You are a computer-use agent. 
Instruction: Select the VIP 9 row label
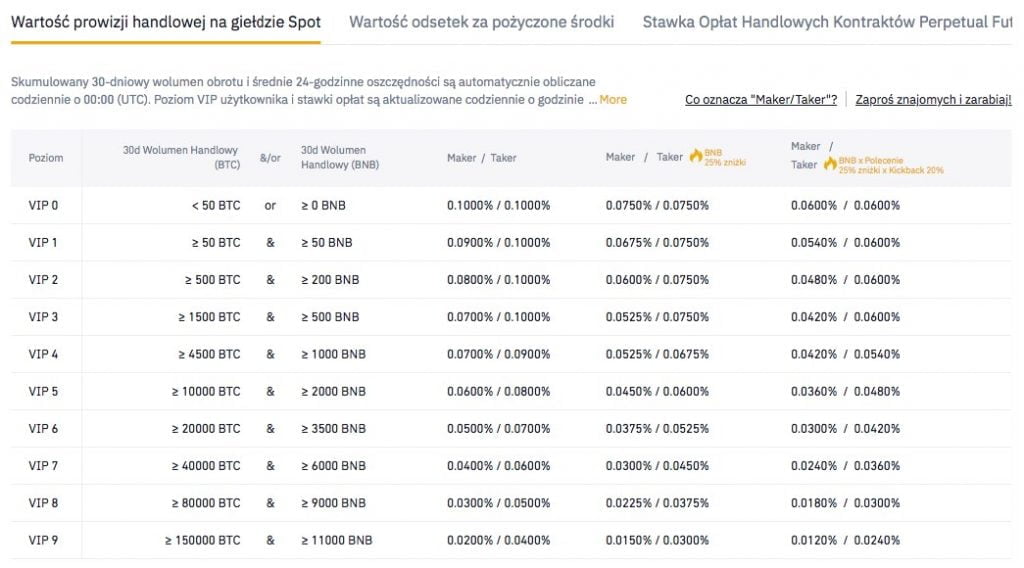coord(43,540)
